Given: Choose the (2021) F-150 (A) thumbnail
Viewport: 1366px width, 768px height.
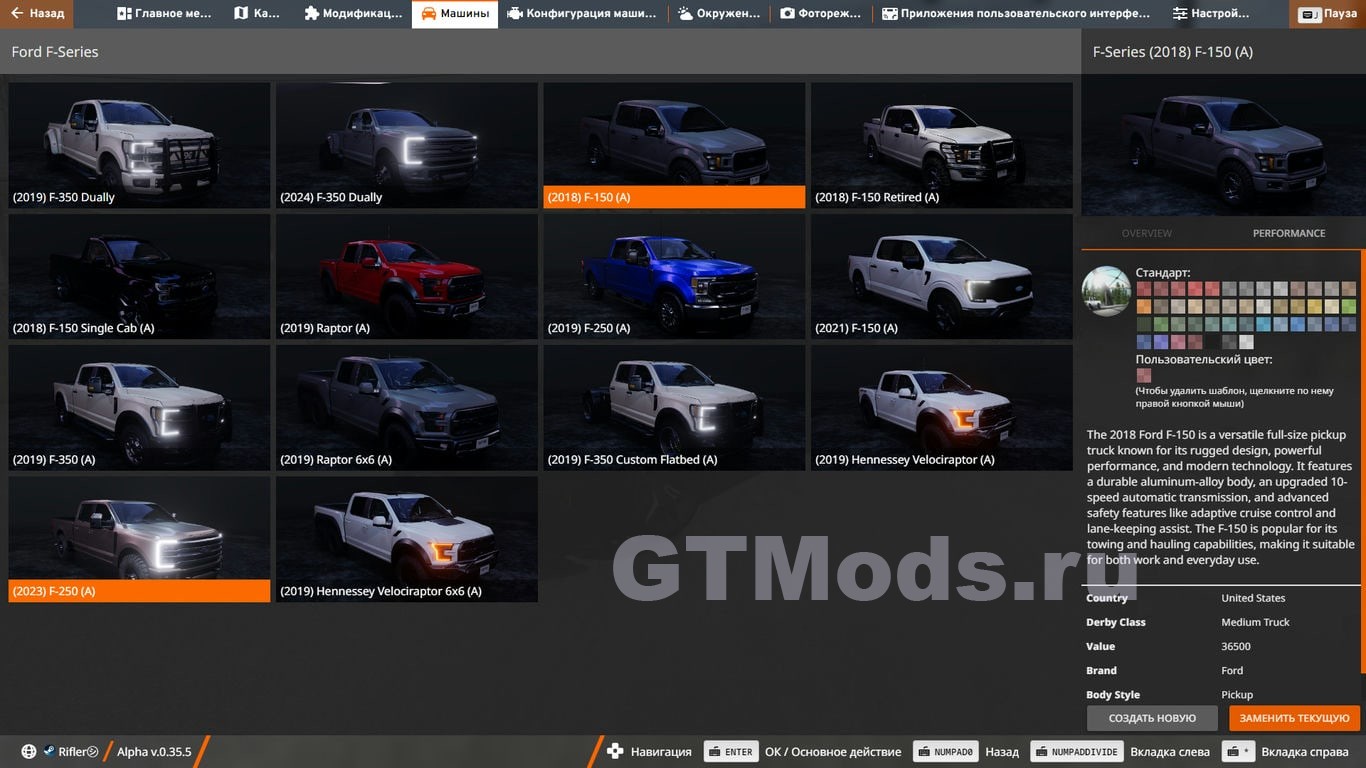Looking at the screenshot, I should tap(942, 276).
